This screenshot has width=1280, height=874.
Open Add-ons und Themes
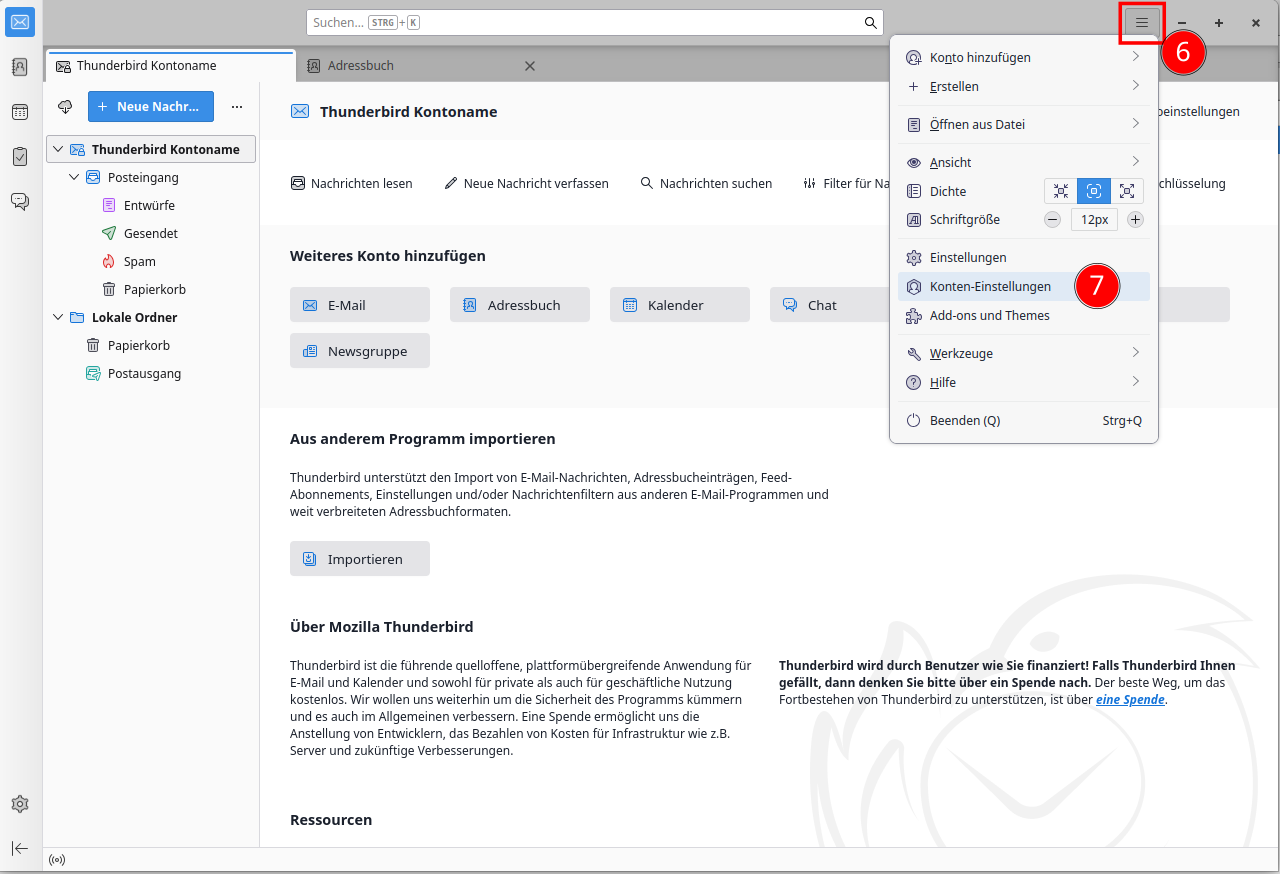1024,315
